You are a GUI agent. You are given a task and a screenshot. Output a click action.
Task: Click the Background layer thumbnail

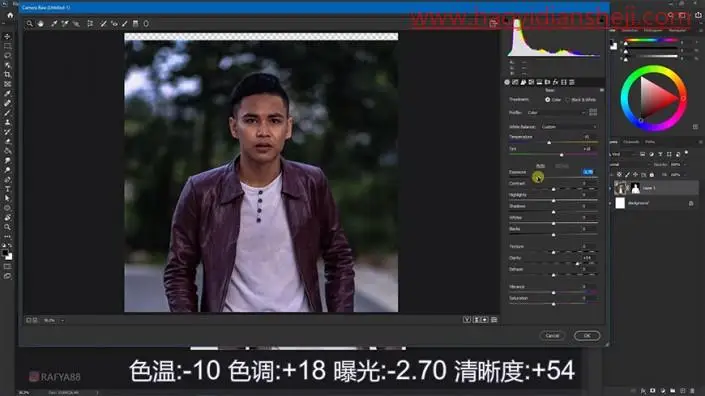(620, 203)
